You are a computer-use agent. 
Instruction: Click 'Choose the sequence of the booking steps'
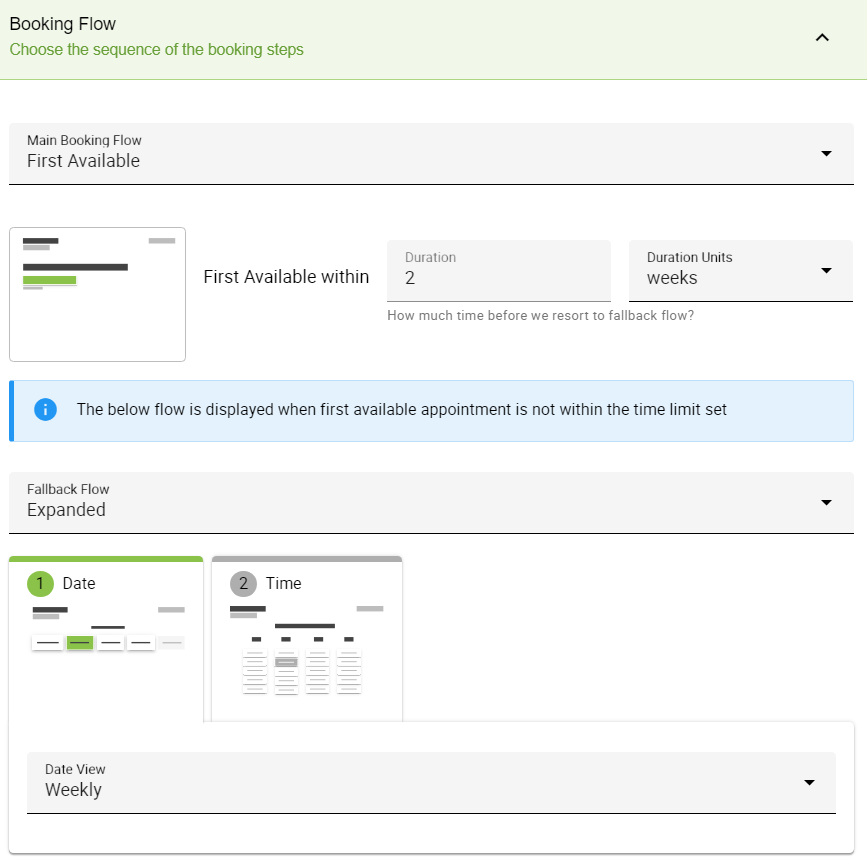point(156,50)
